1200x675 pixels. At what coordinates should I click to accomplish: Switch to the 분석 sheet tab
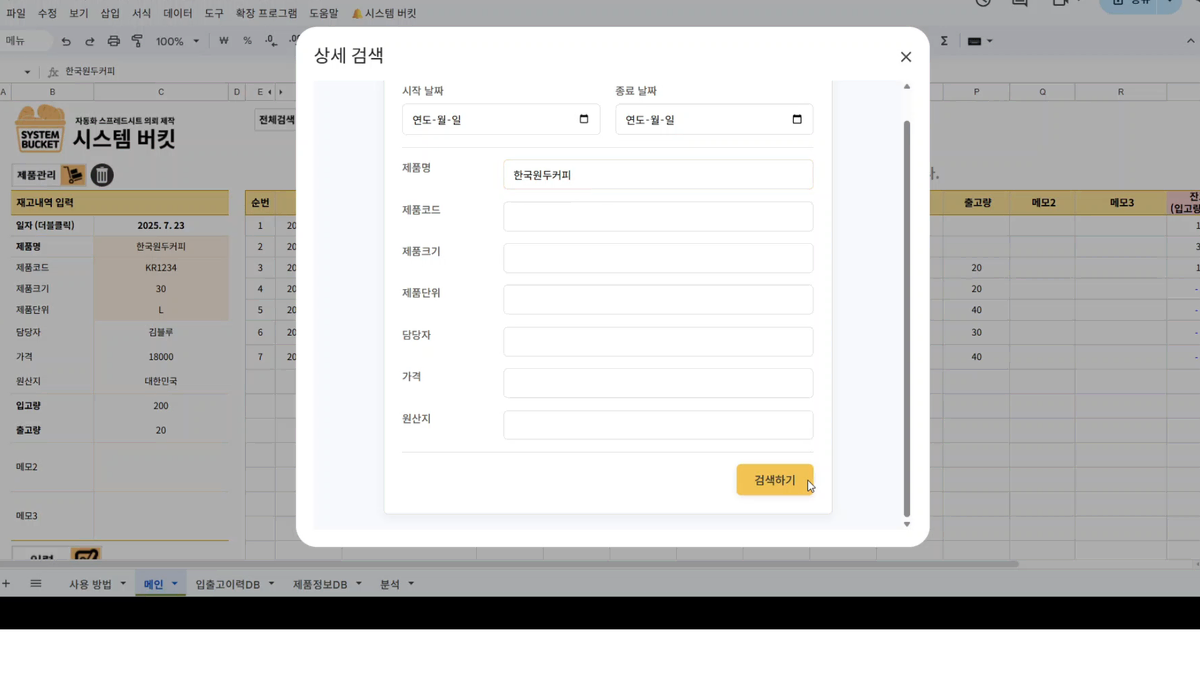(389, 584)
